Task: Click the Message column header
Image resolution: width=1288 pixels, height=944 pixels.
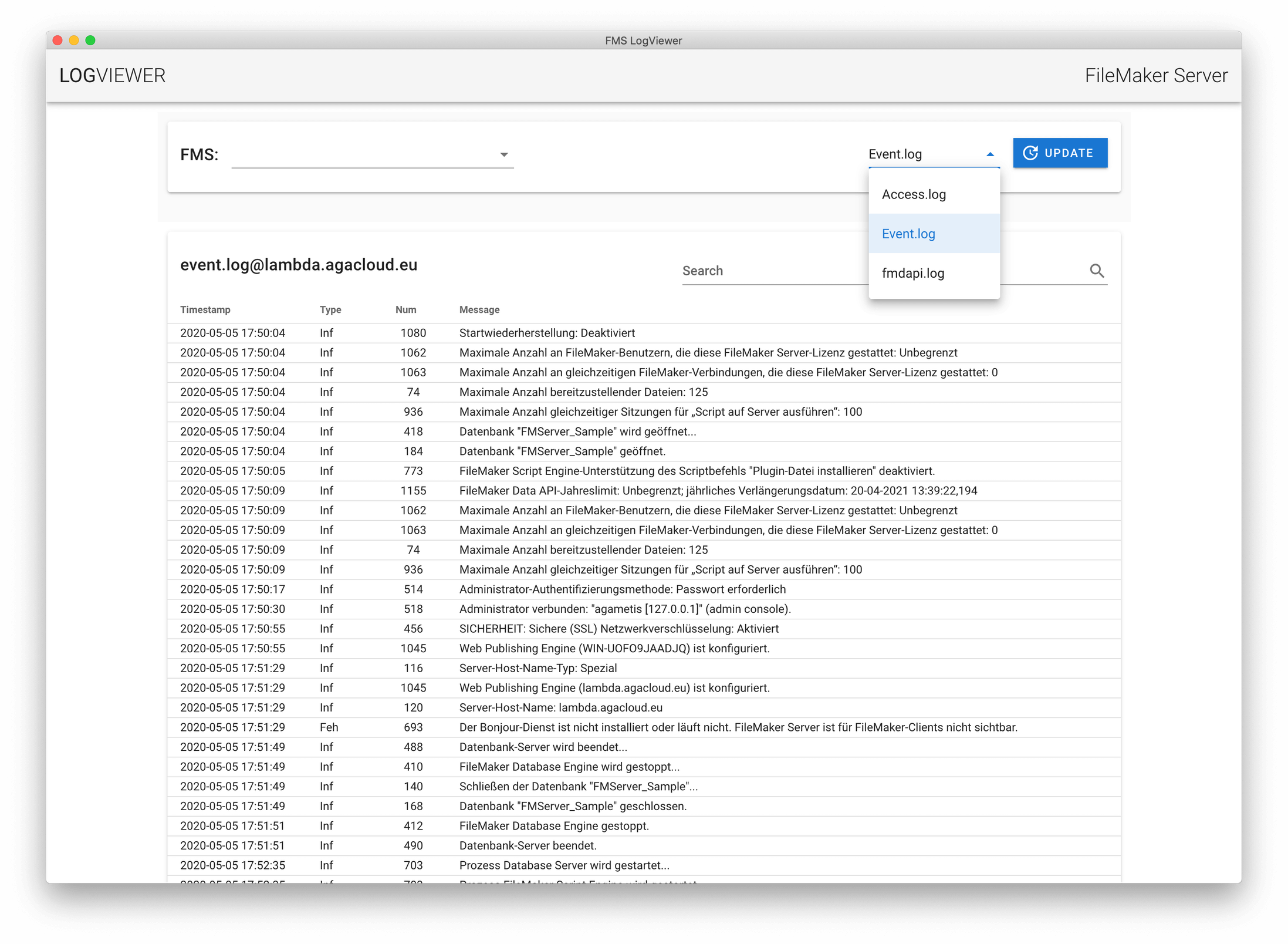Action: pos(479,309)
